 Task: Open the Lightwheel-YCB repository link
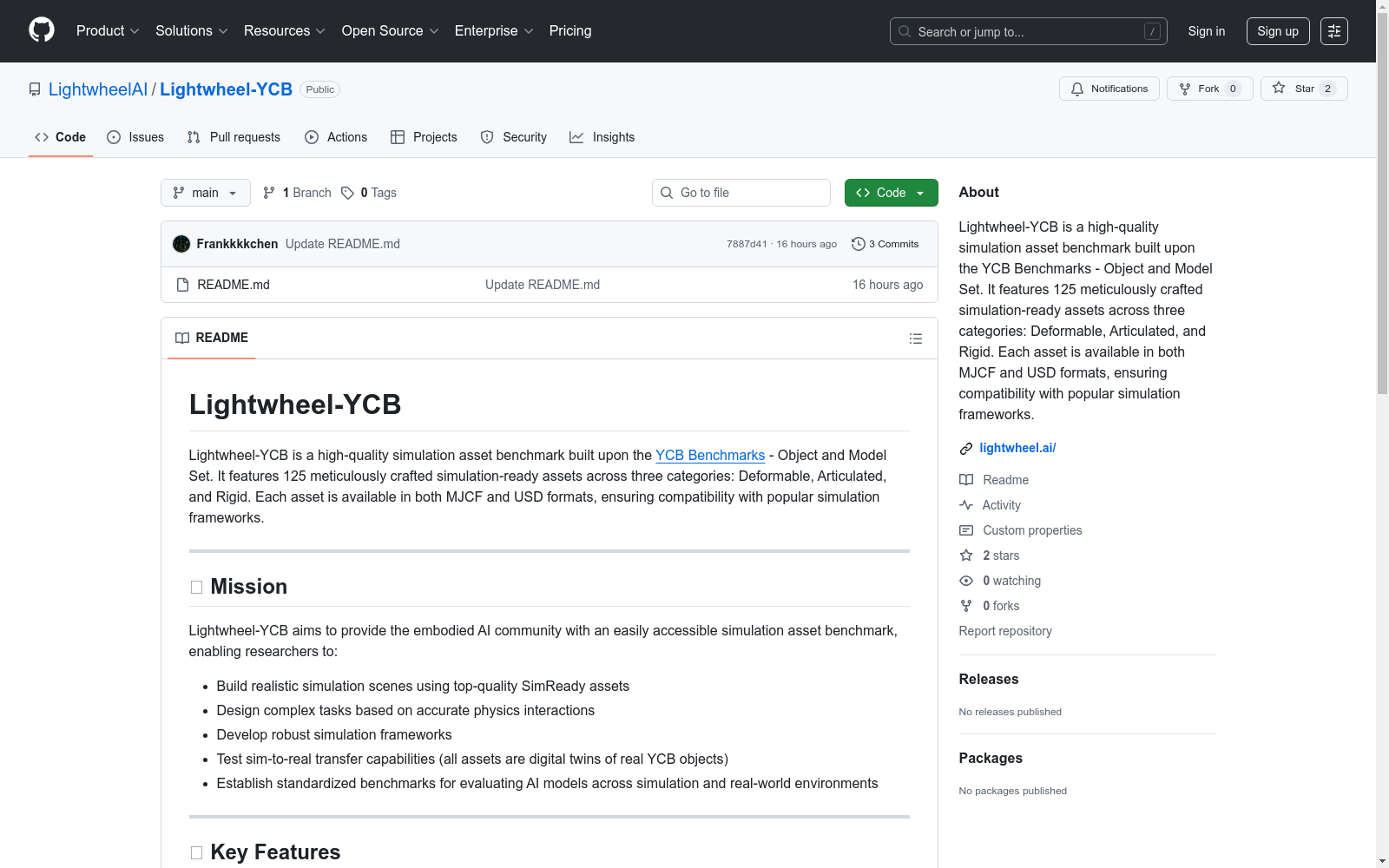pos(226,89)
